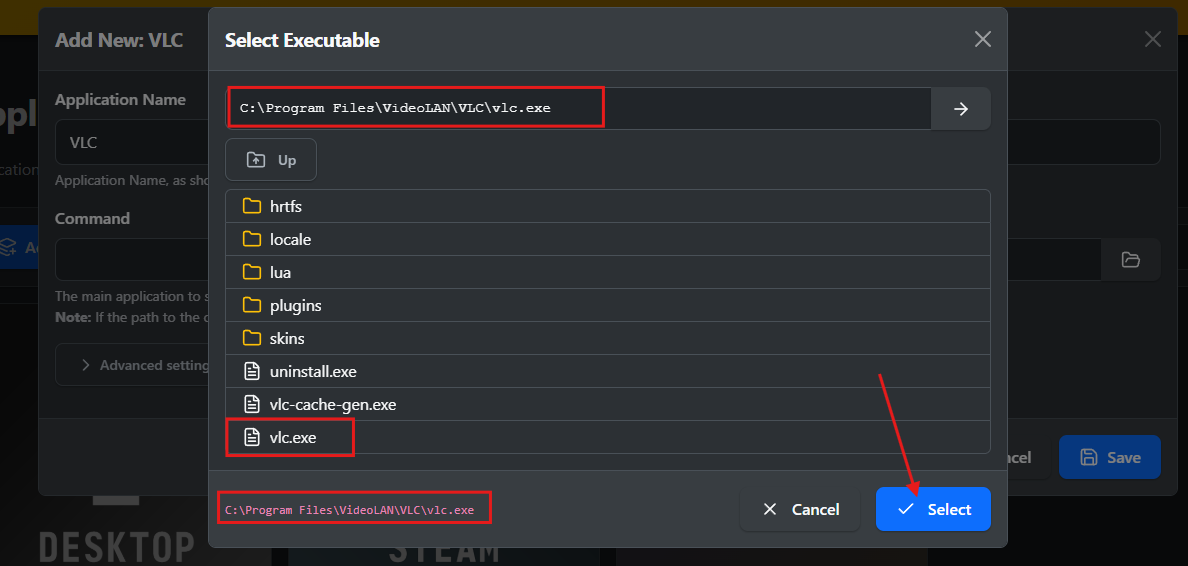Click the checkmark icon on the Select button
This screenshot has width=1188, height=566.
pos(905,509)
